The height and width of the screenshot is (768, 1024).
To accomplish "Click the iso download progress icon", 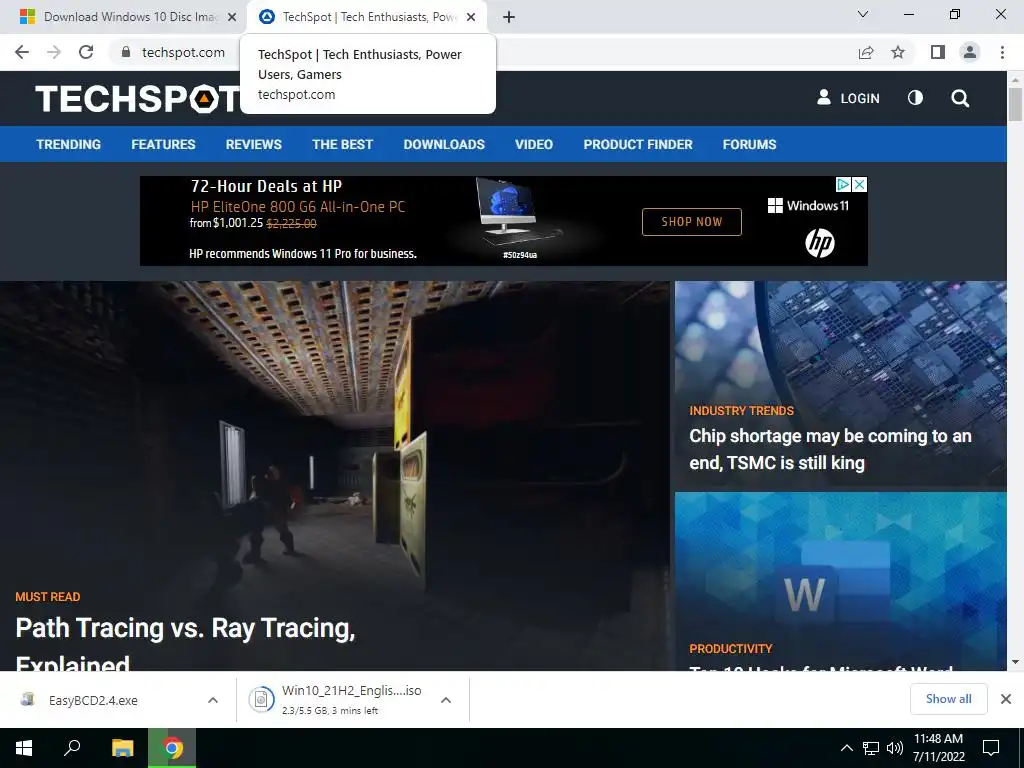I will coord(261,699).
